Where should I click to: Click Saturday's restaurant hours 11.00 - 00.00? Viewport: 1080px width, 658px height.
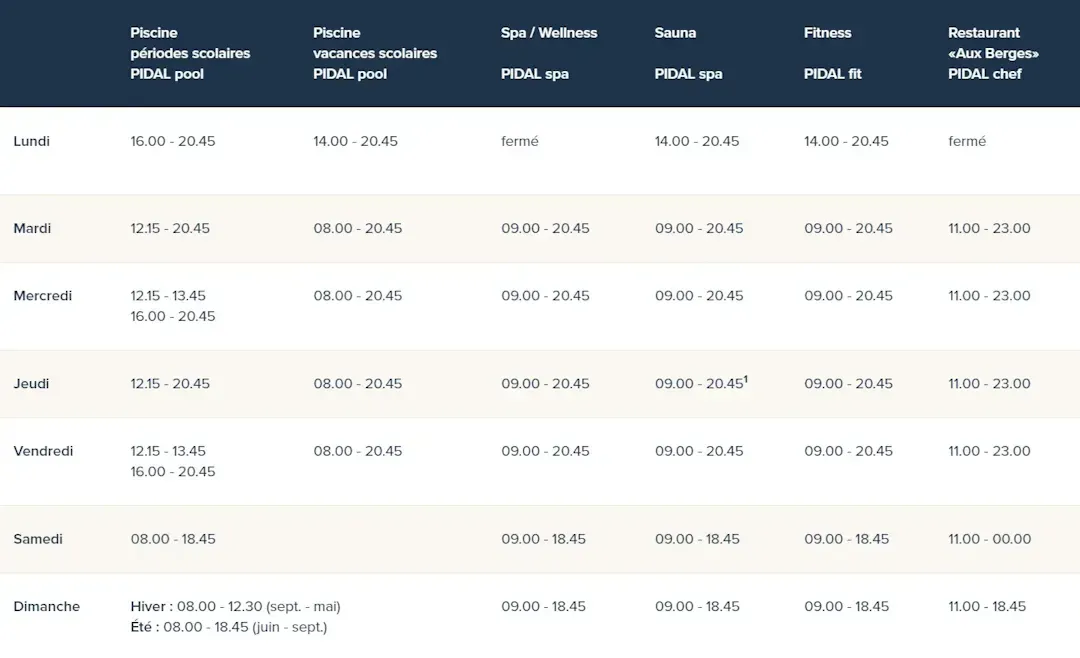(x=989, y=539)
